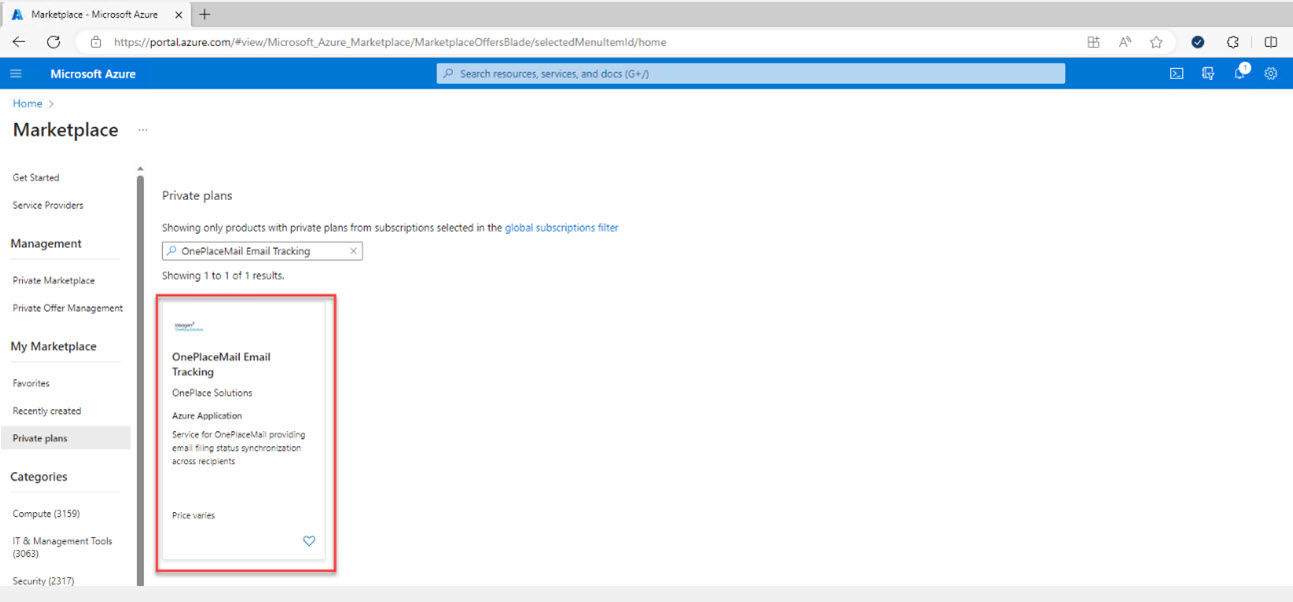
Task: Select the Compute (3159) category
Action: click(46, 514)
